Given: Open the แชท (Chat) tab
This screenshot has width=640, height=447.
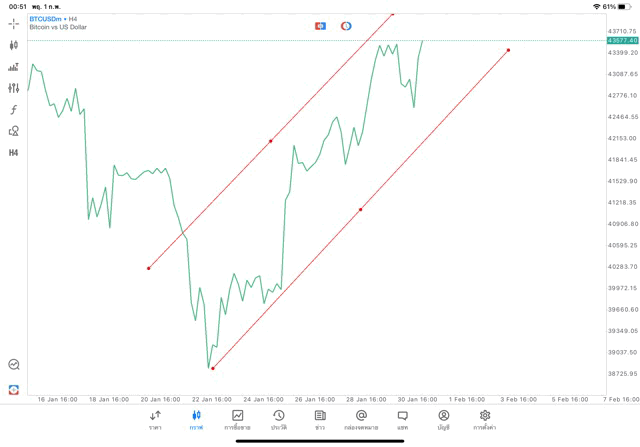Looking at the screenshot, I should [402, 419].
